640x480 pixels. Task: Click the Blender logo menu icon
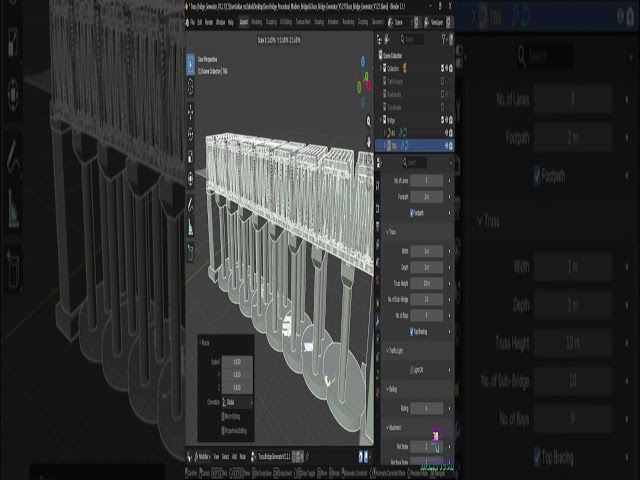click(x=187, y=22)
